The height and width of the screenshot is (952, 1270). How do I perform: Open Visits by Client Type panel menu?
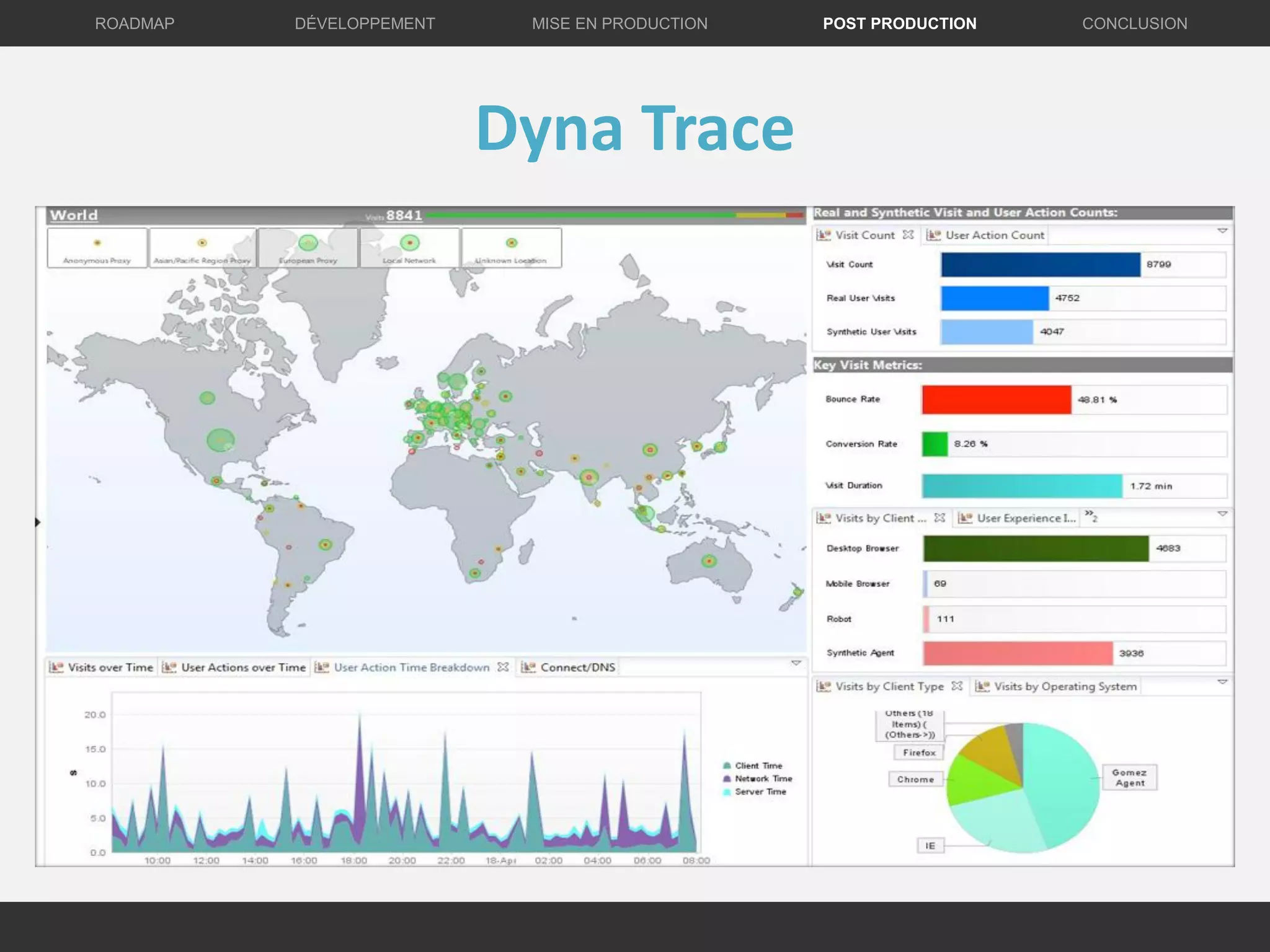pyautogui.click(x=1222, y=682)
